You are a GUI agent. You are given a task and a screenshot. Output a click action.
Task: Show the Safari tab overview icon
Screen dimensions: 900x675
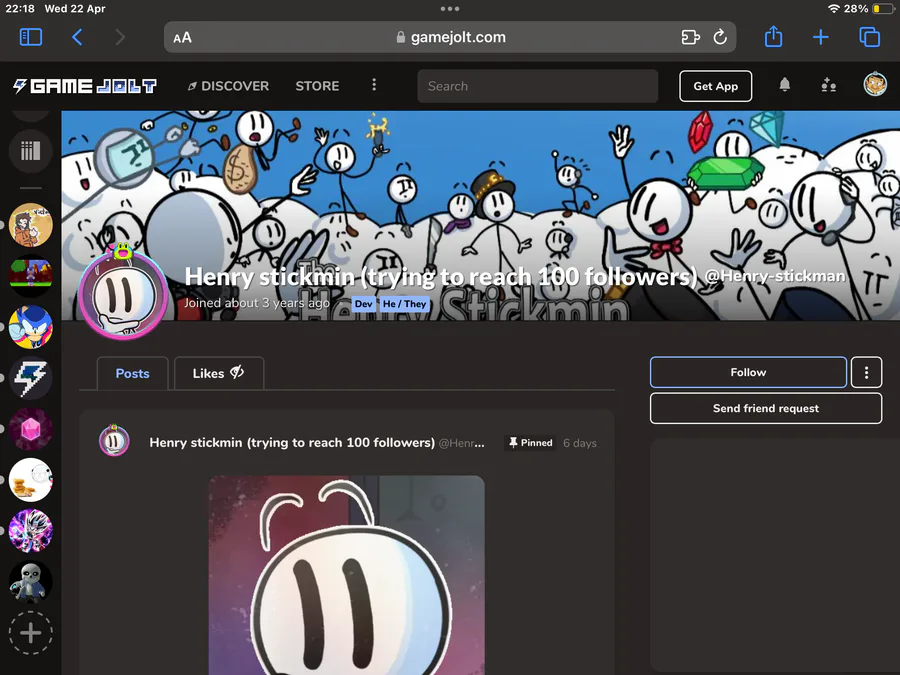[x=869, y=37]
